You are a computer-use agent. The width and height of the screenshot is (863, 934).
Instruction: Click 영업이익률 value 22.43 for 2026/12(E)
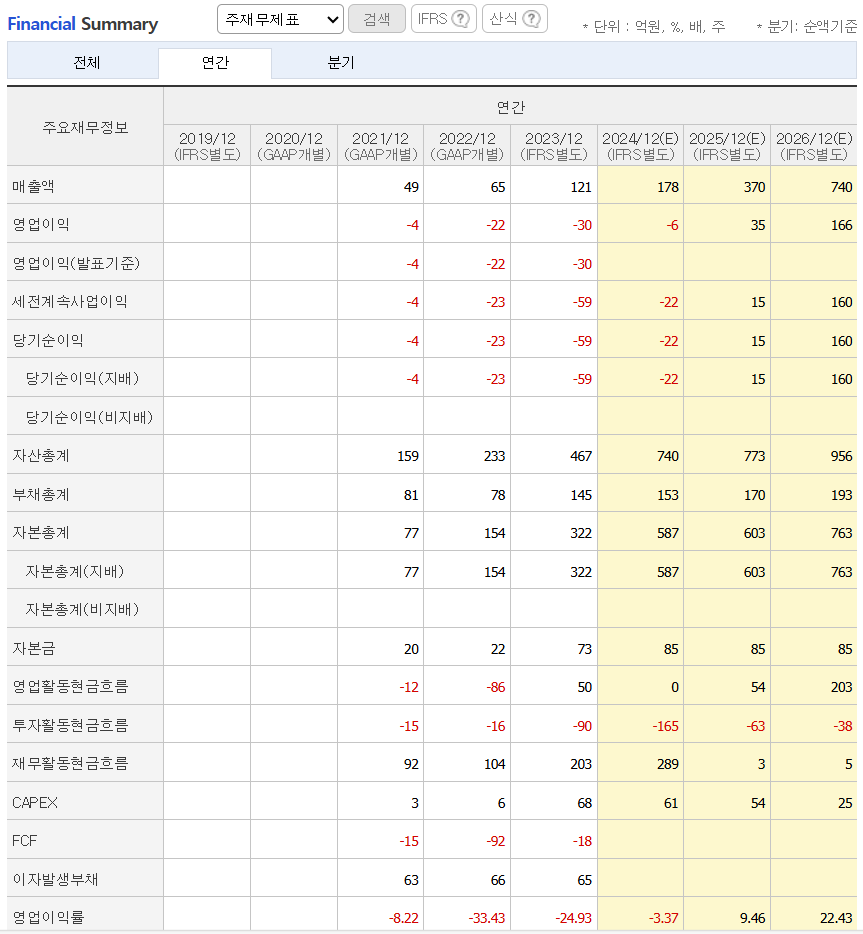pos(836,918)
